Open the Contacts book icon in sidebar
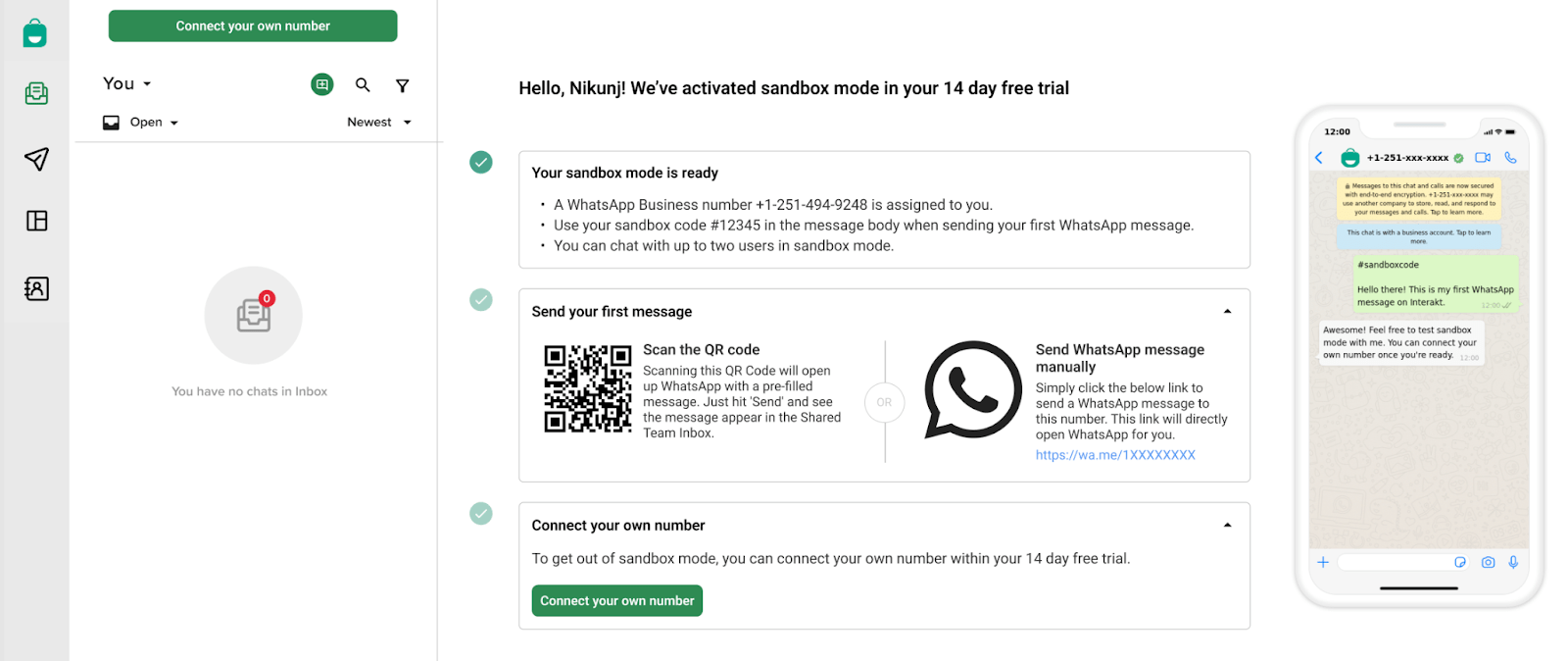1568x661 pixels. click(x=36, y=288)
